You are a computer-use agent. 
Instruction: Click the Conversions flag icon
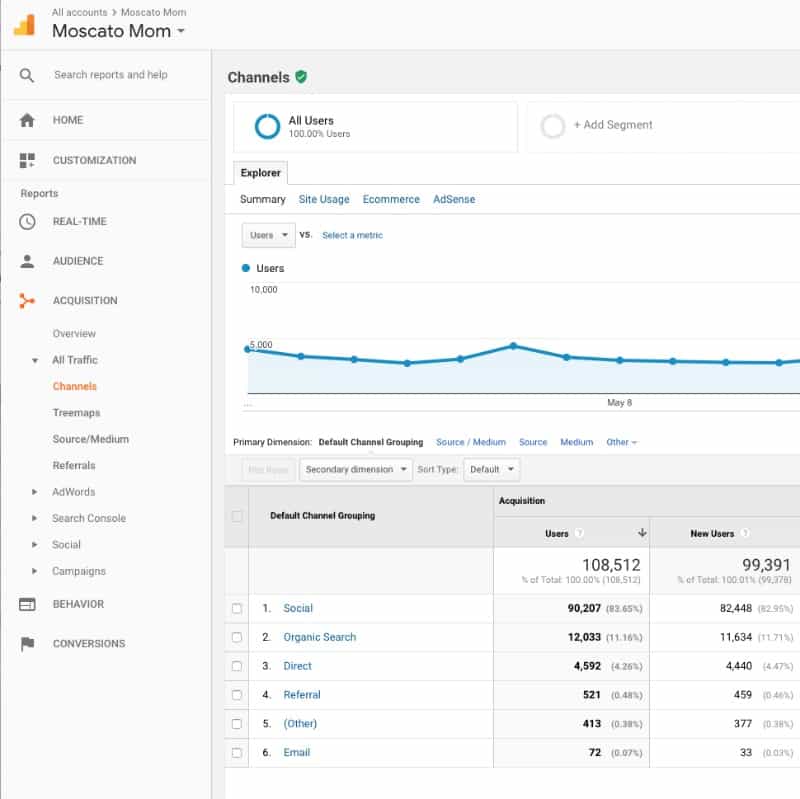(x=27, y=644)
